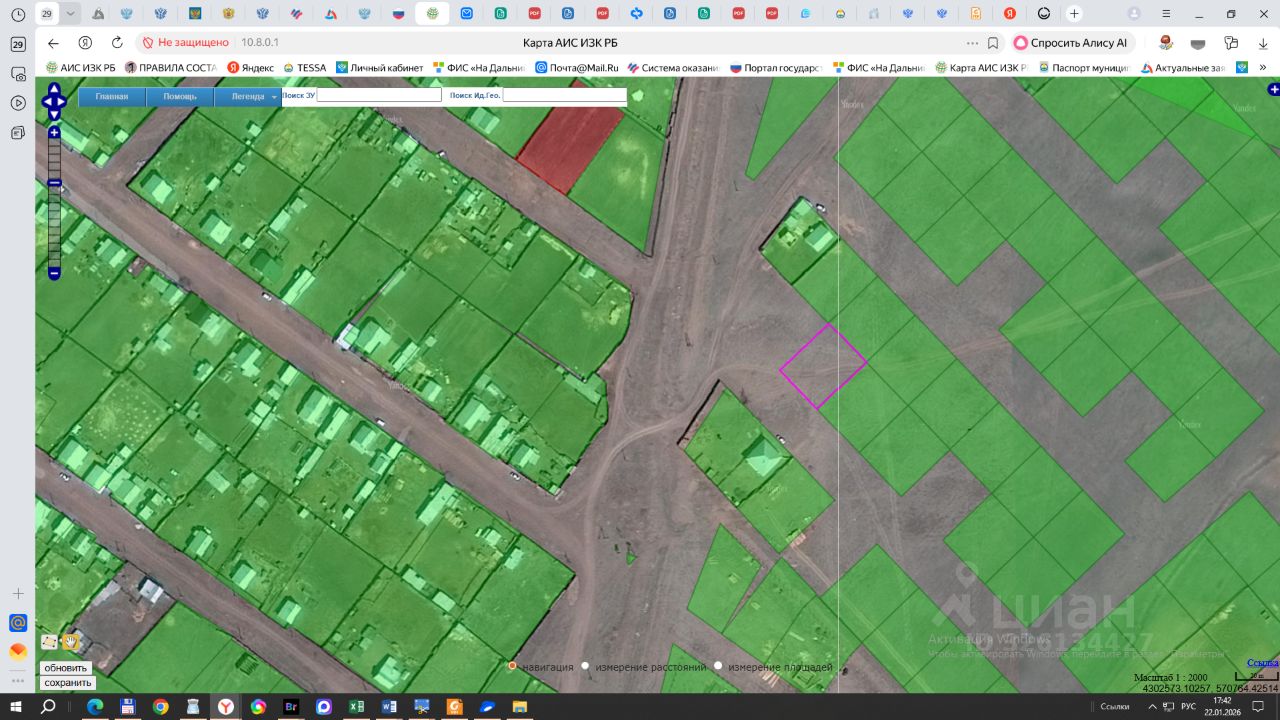
Task: Select the измерение расстояний radio button
Action: coord(585,666)
